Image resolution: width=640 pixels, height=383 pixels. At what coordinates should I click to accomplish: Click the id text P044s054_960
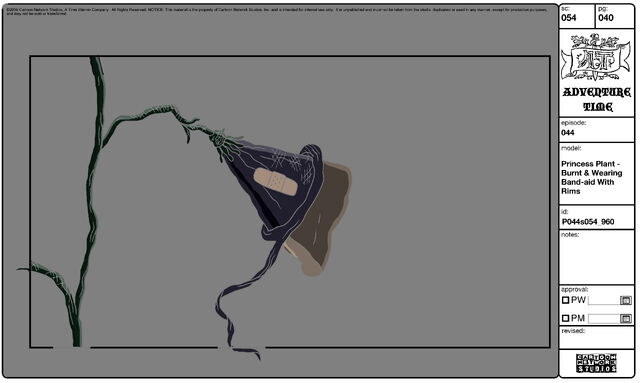point(588,222)
